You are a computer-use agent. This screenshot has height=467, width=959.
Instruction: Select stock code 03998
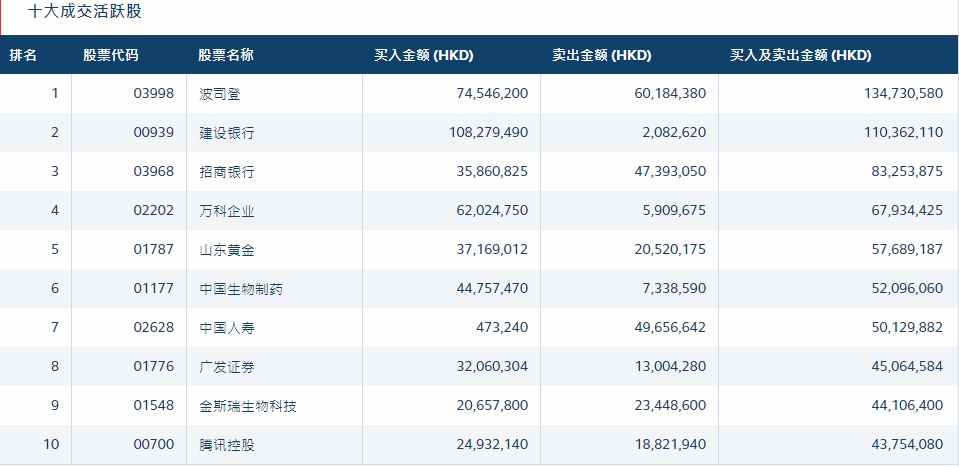154,94
